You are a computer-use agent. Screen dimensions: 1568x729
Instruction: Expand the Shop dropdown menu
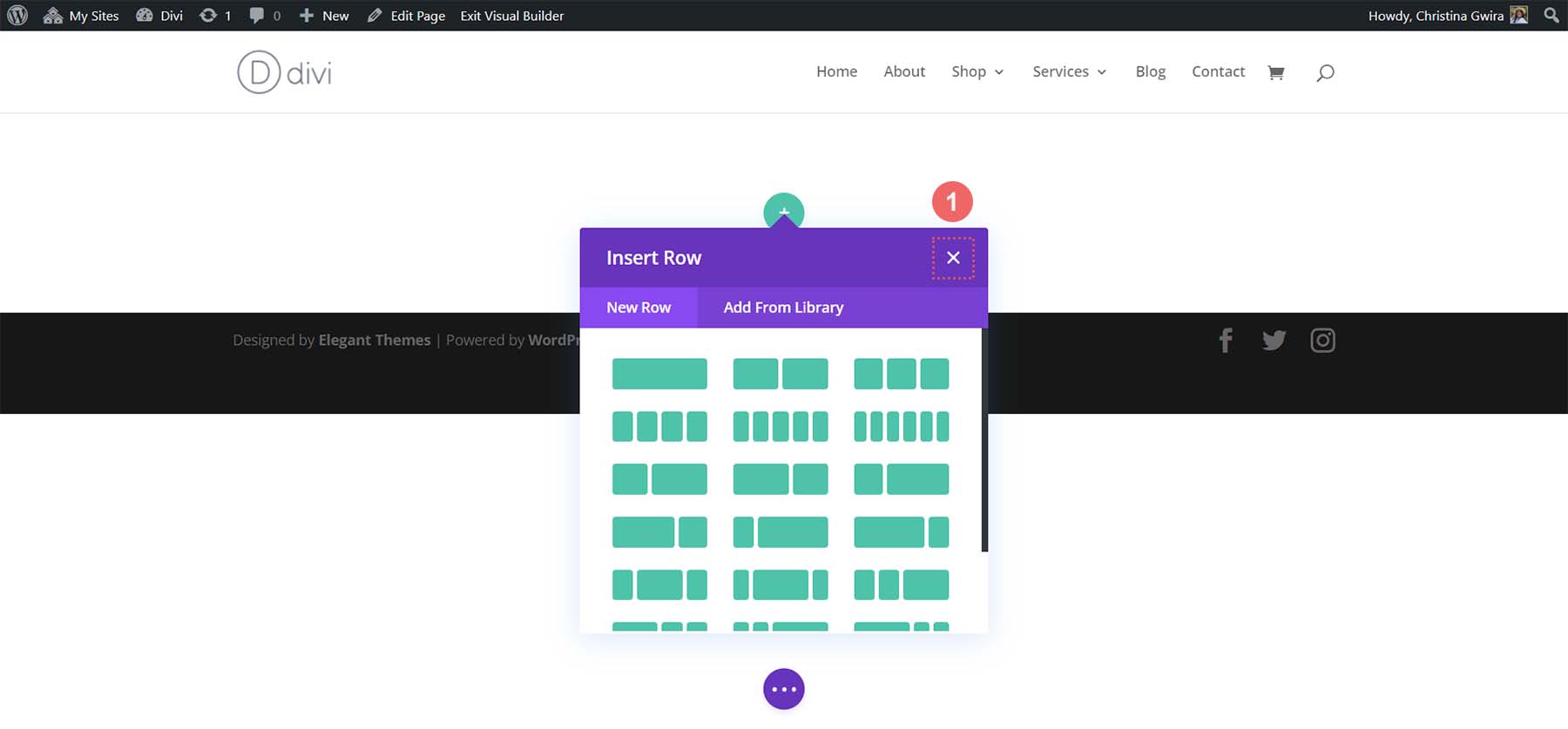[977, 71]
